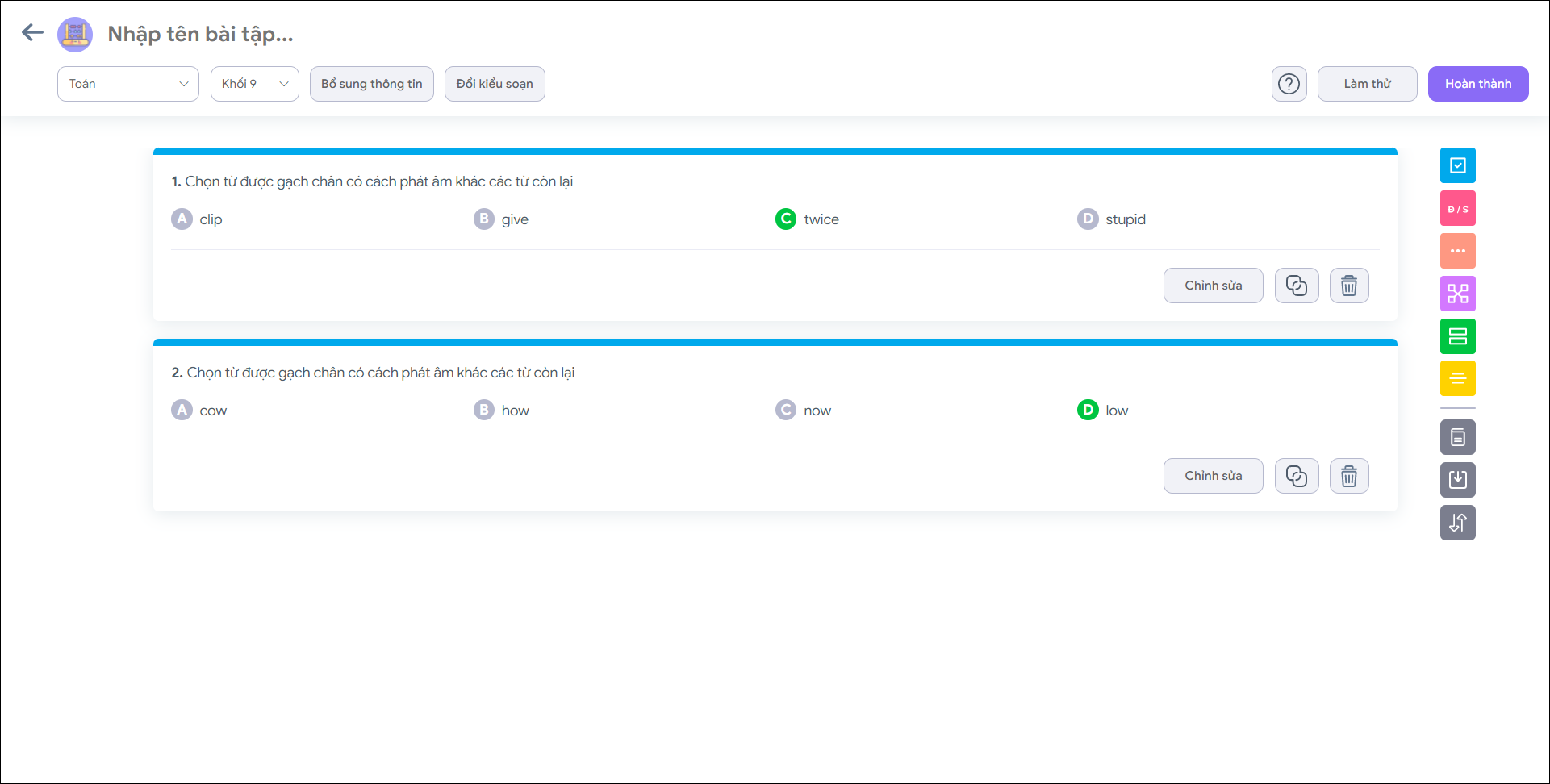Open the Toán subject dropdown
Screen dimensions: 1550x784
[127, 84]
